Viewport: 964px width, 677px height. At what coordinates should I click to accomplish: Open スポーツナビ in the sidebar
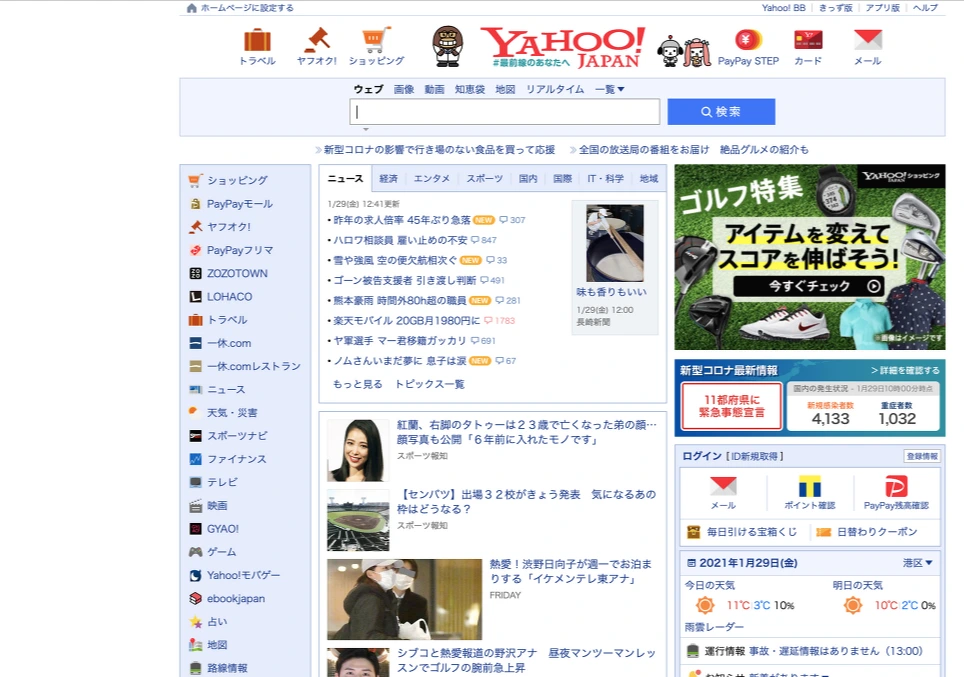point(237,436)
